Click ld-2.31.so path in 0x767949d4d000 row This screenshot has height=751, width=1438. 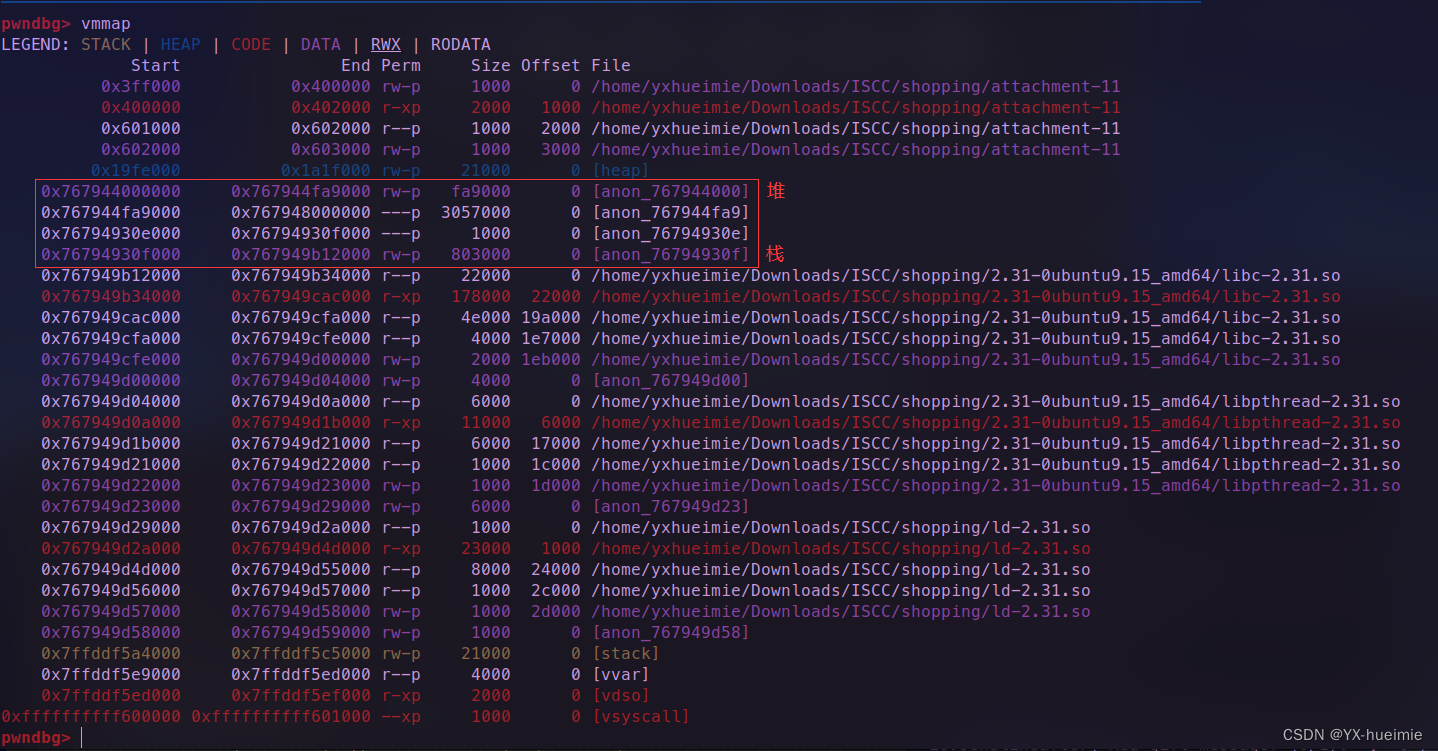tap(841, 569)
